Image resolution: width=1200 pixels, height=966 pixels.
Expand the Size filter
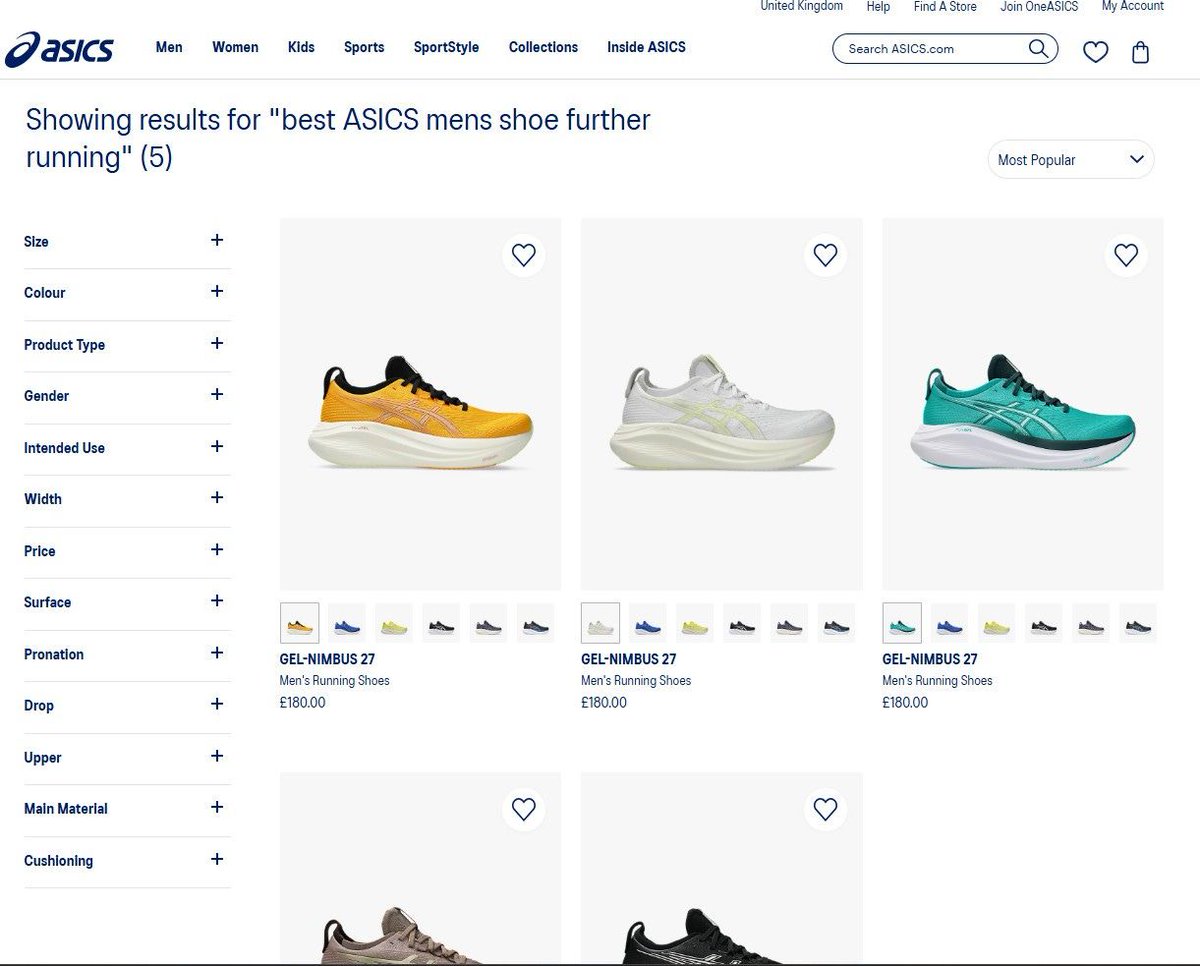(127, 241)
